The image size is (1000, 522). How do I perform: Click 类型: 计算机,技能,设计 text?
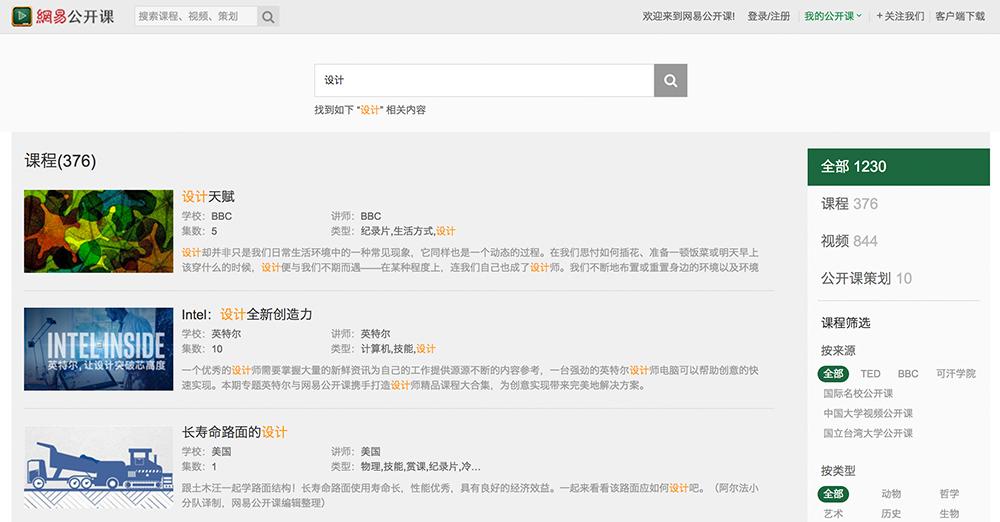click(x=383, y=349)
